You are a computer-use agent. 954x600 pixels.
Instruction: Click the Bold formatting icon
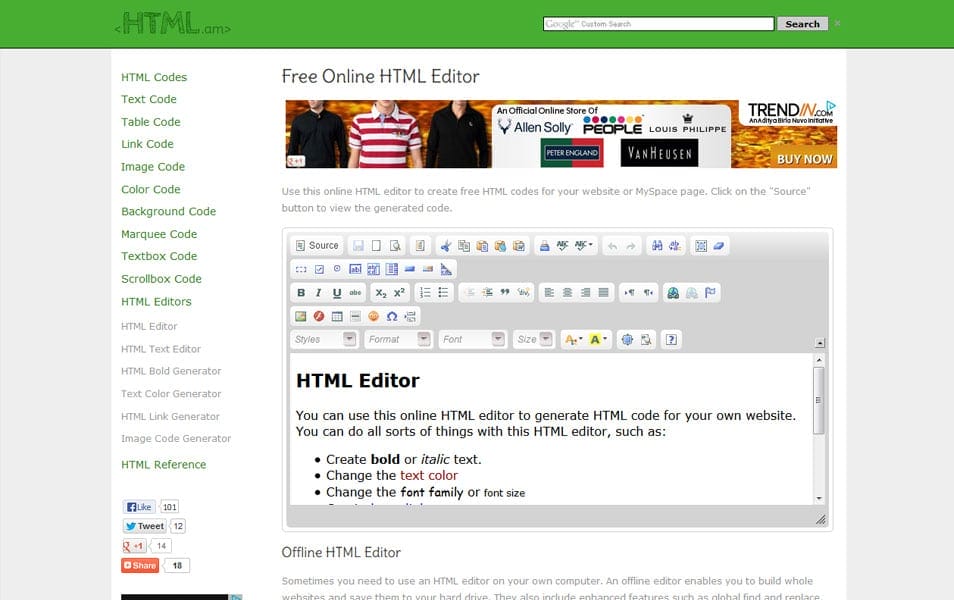(299, 291)
